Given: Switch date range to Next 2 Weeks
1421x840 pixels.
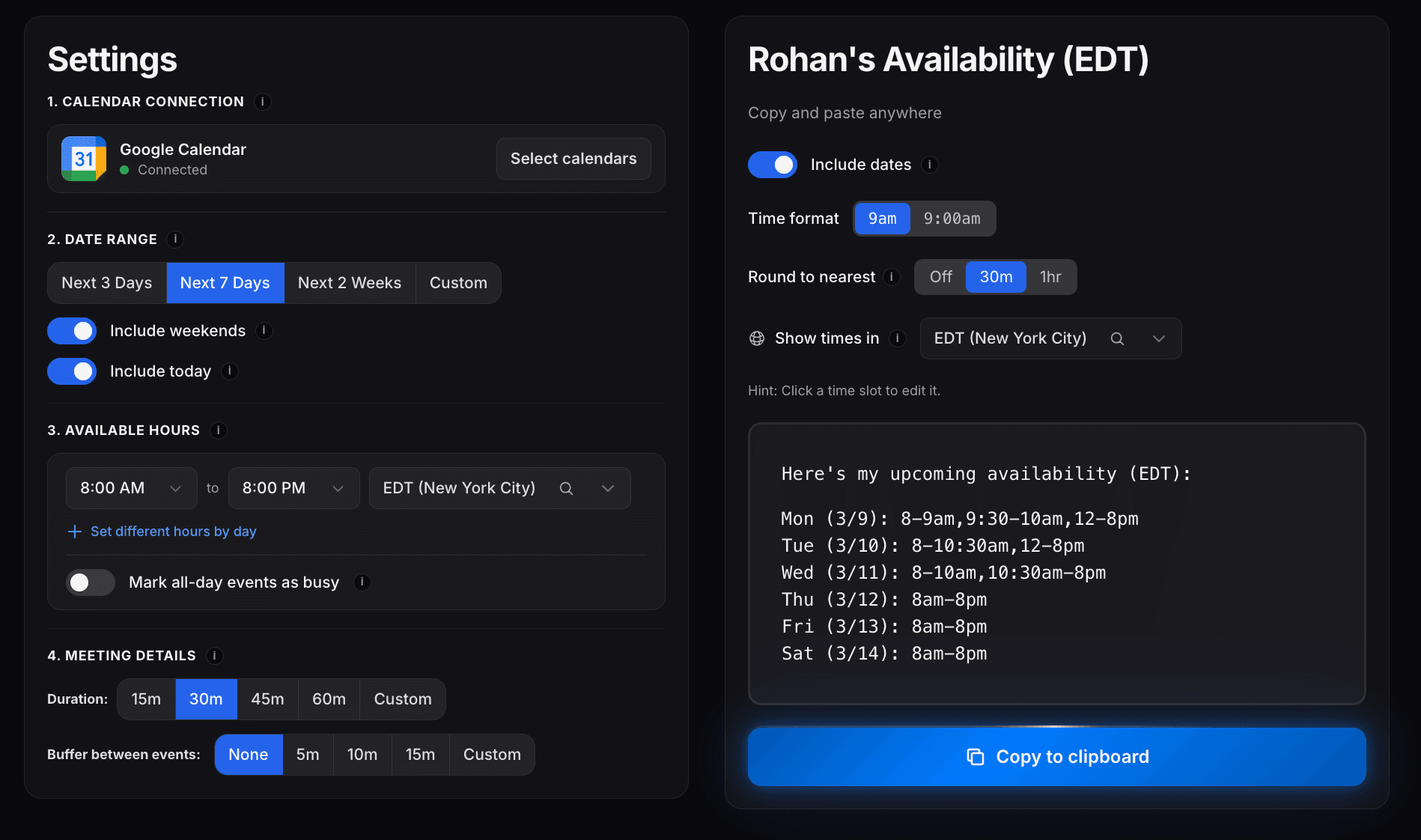Looking at the screenshot, I should pos(350,283).
